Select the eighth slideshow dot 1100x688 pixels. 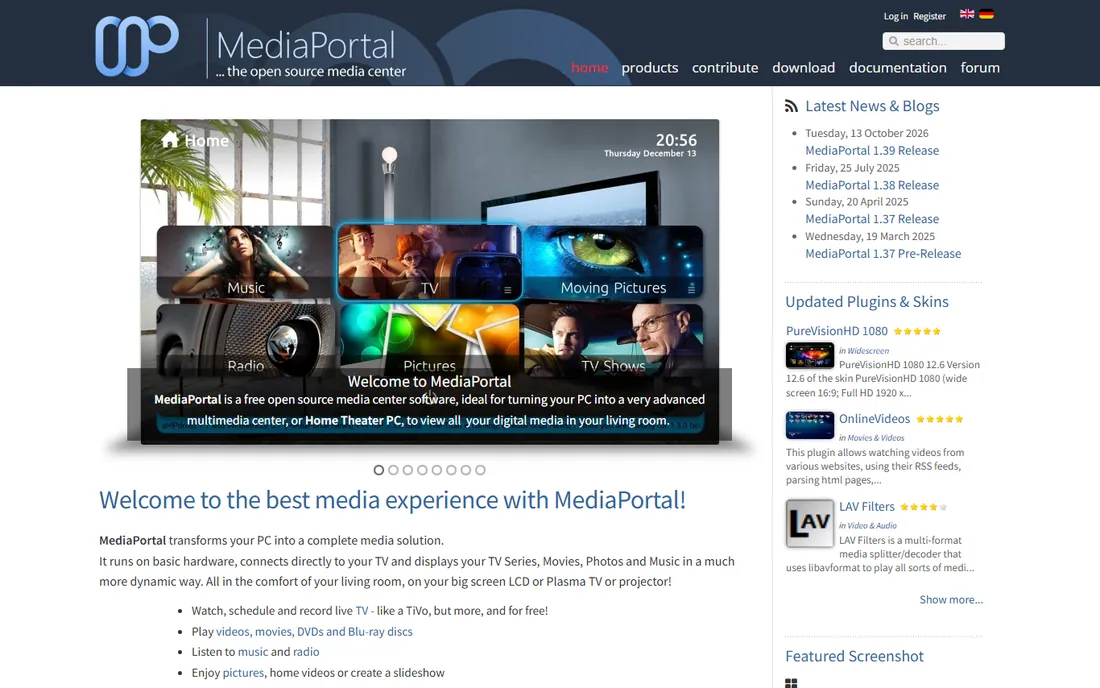click(481, 470)
